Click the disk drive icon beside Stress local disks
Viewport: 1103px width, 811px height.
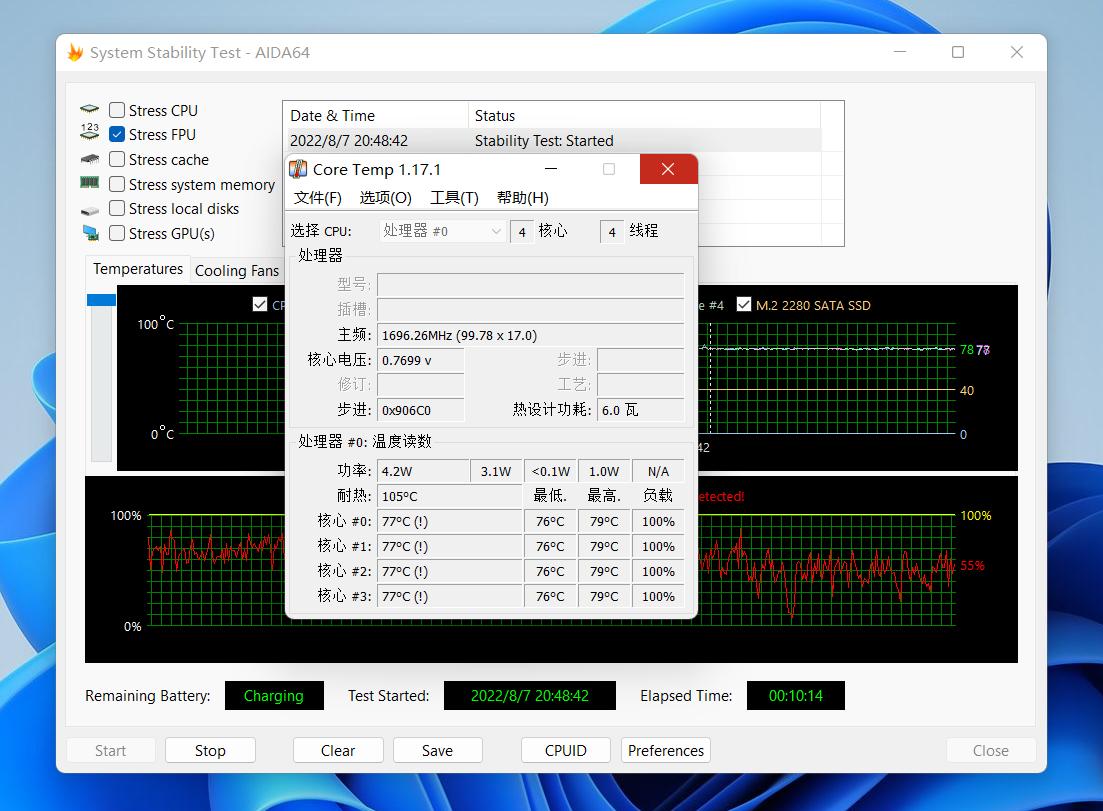90,209
